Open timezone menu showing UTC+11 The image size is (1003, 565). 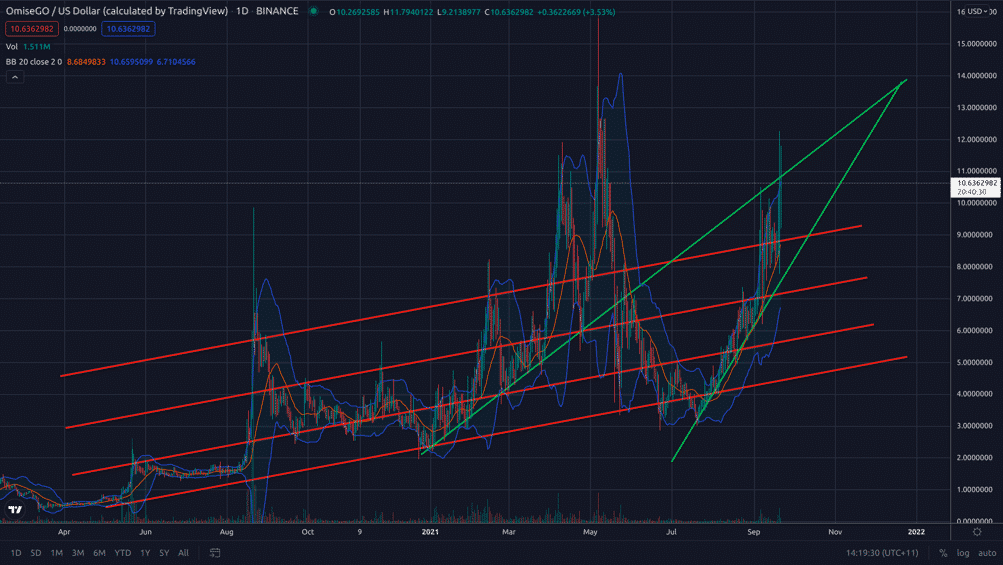[882, 553]
